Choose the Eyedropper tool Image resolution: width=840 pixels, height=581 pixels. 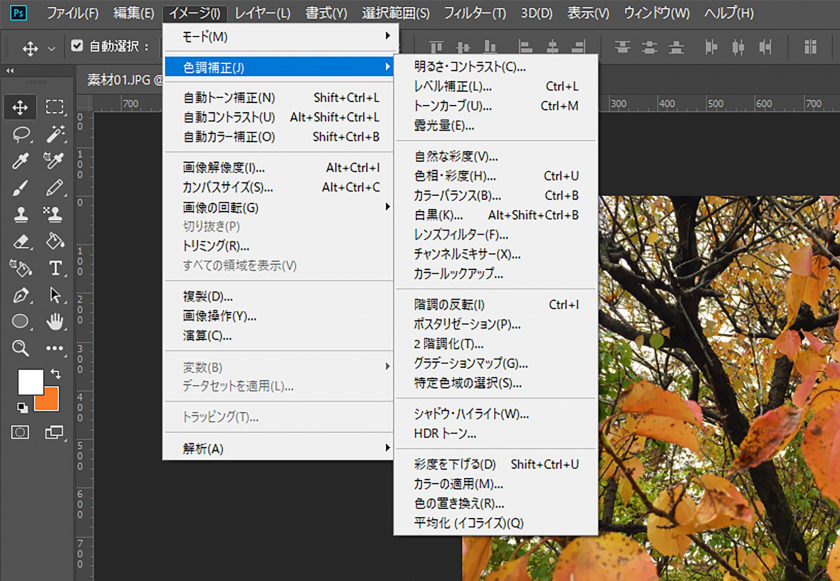coord(21,161)
